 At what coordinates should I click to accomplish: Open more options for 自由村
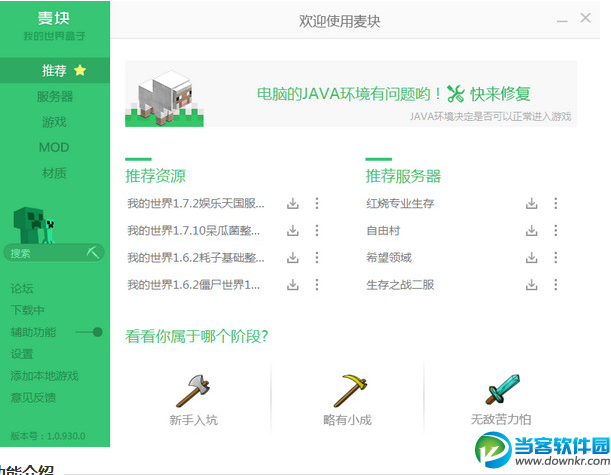556,230
